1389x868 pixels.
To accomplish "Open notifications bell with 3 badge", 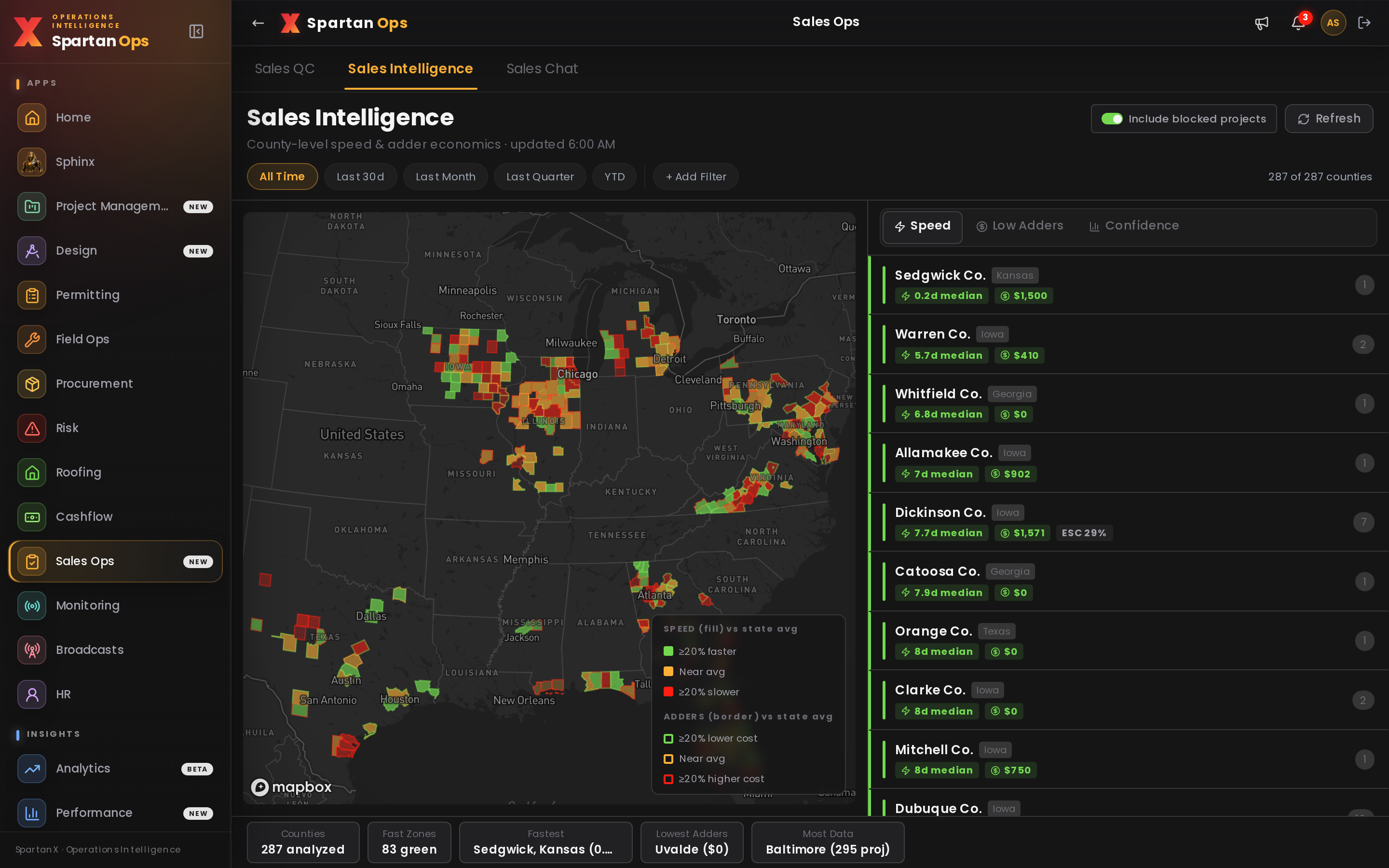I will pyautogui.click(x=1298, y=23).
